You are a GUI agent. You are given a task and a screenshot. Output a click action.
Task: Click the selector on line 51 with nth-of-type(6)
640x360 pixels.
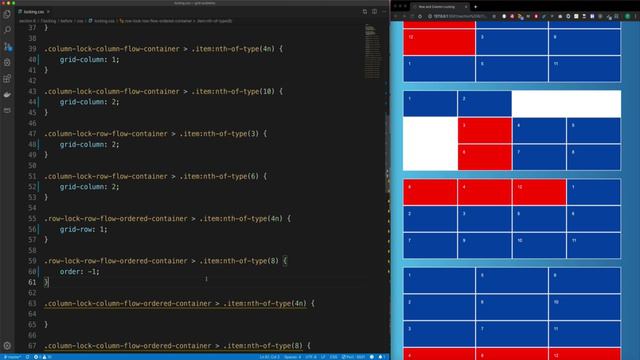156,176
